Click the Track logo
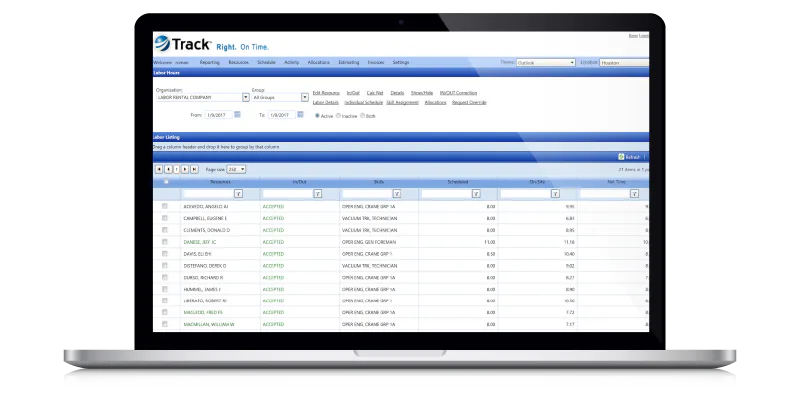The height and width of the screenshot is (400, 800). [183, 44]
